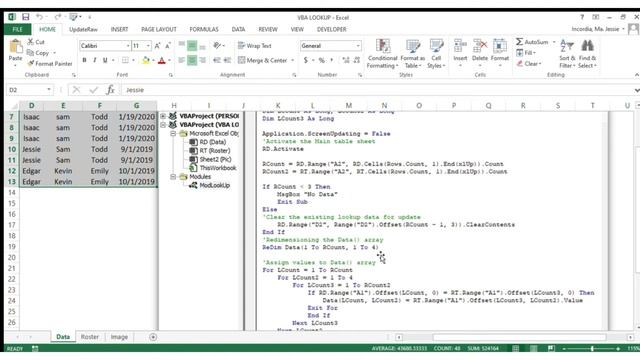
Task: Toggle Bold formatting
Action: click(84, 60)
